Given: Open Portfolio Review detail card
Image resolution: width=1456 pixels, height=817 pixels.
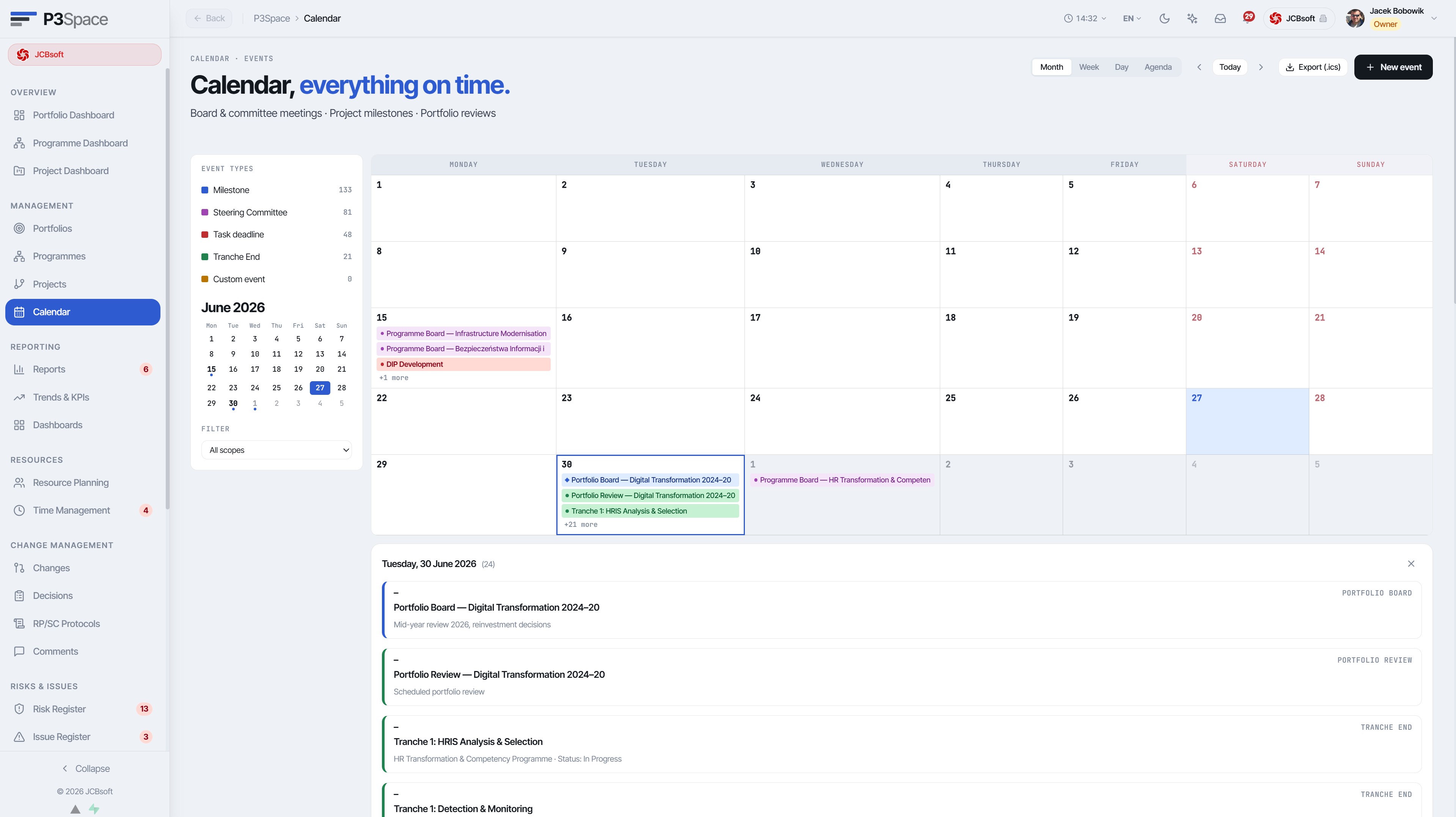Looking at the screenshot, I should click(x=902, y=677).
